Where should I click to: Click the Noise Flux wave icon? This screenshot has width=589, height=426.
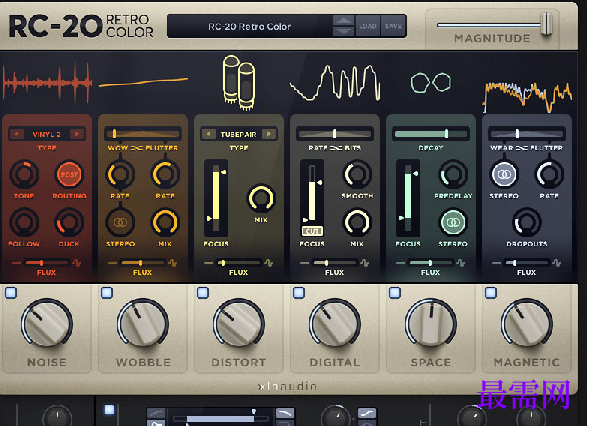click(77, 263)
